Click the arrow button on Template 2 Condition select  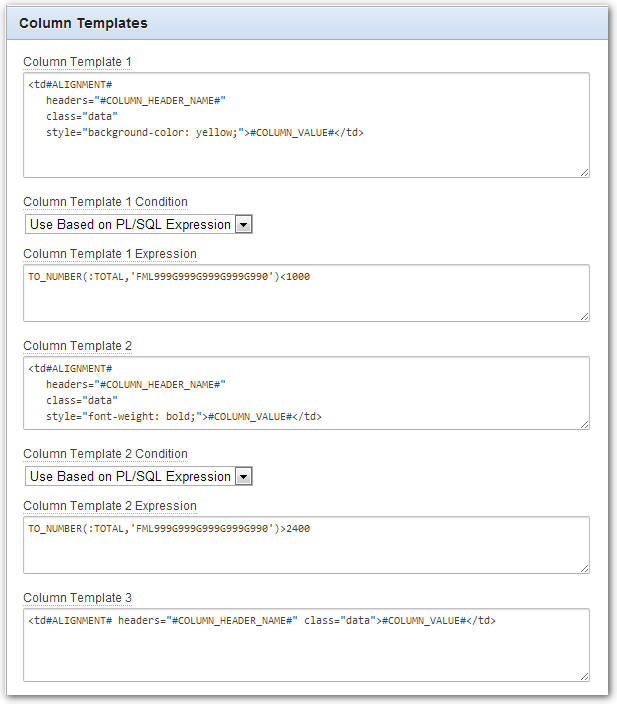243,476
